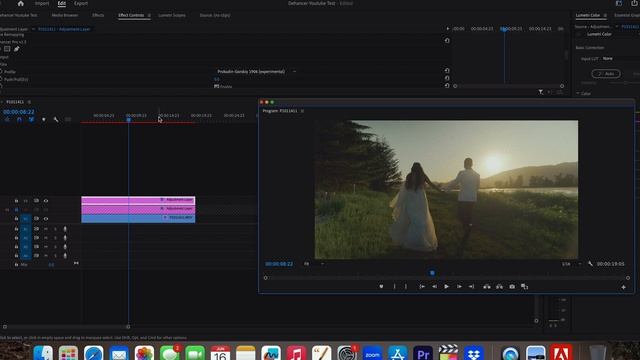Viewport: 640px width, 360px height.
Task: Open the Media Browser panel tab
Action: [64, 15]
